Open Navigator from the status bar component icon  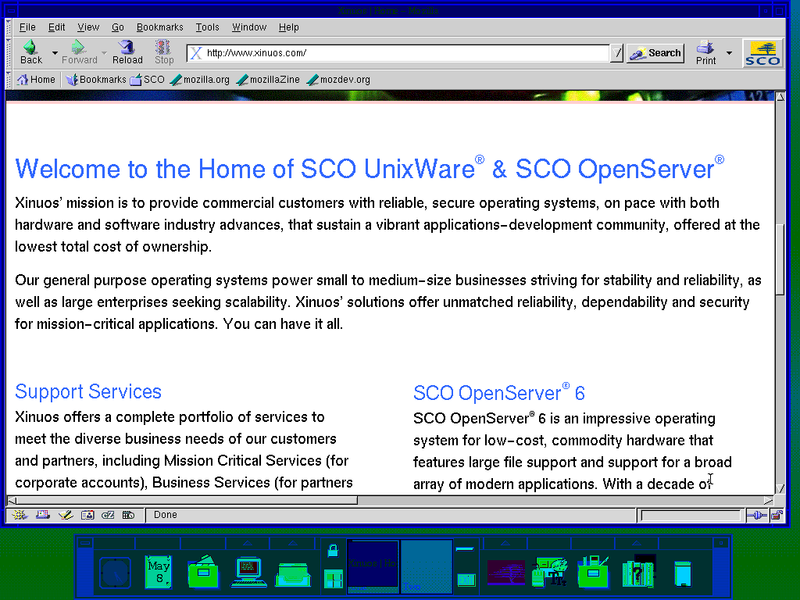(19, 515)
